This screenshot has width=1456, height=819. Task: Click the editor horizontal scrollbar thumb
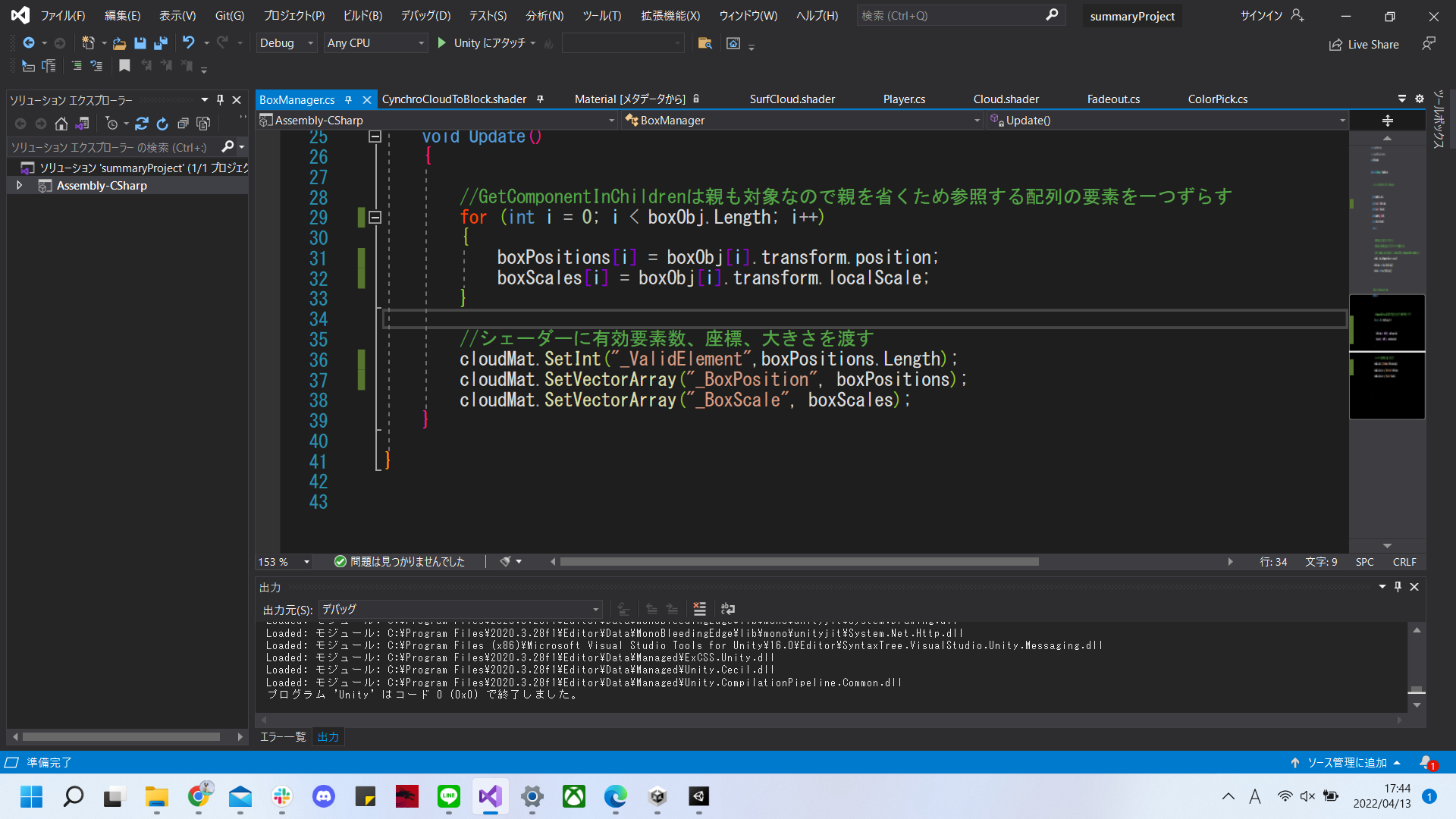pos(799,562)
